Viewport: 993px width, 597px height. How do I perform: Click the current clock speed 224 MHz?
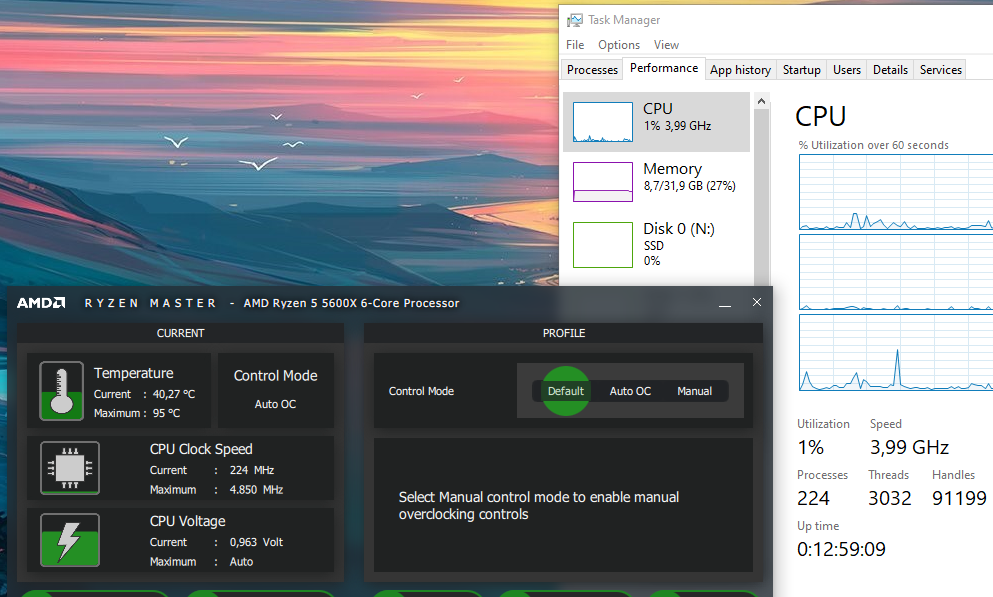click(x=252, y=470)
